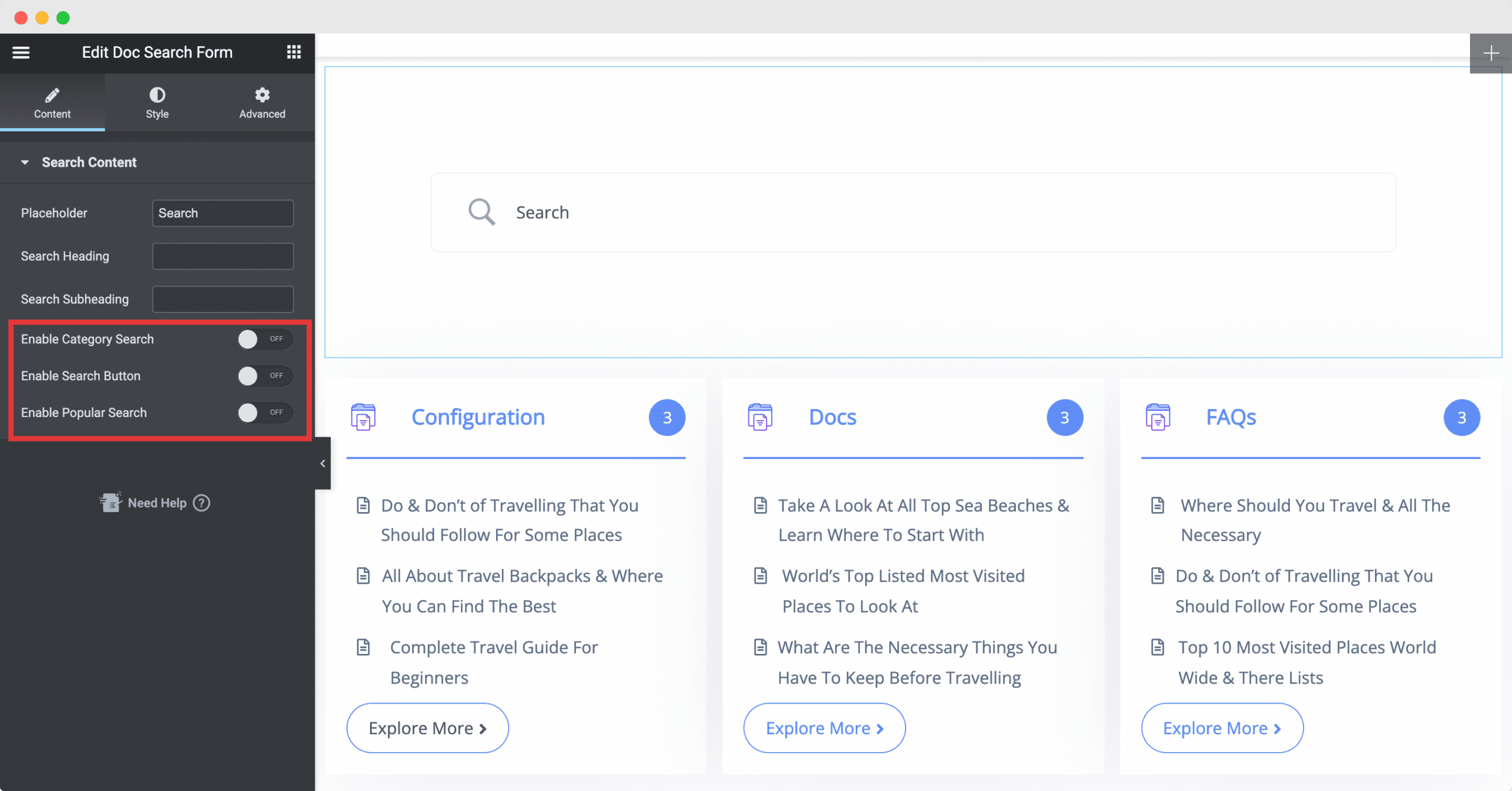Click the Need Help question mark icon
Screen dimensions: 1512x791
(x=201, y=503)
